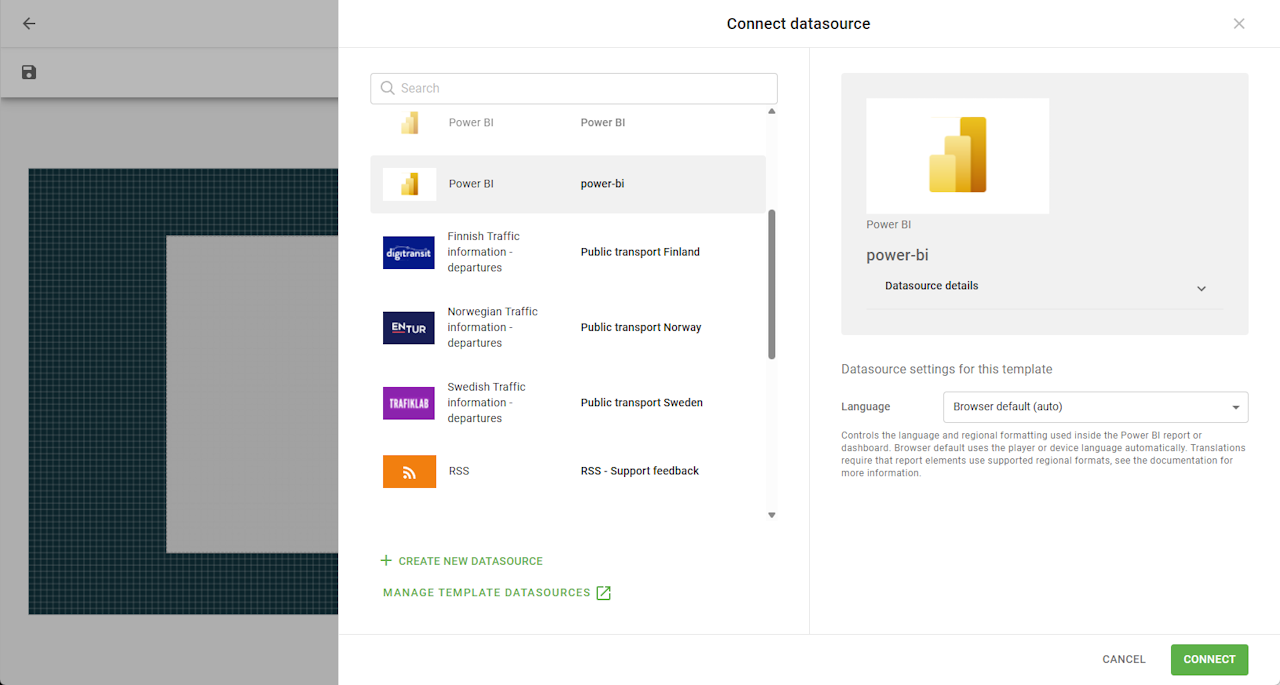Click the list scroll down arrow

[x=771, y=515]
